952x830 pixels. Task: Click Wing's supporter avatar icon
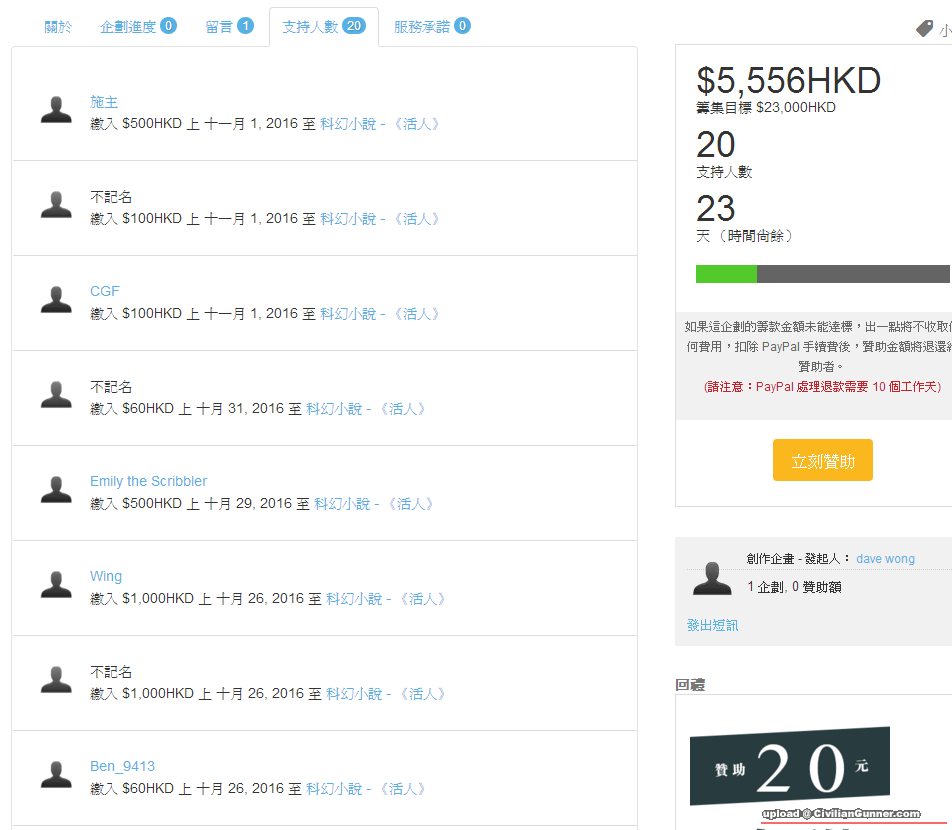click(x=56, y=584)
